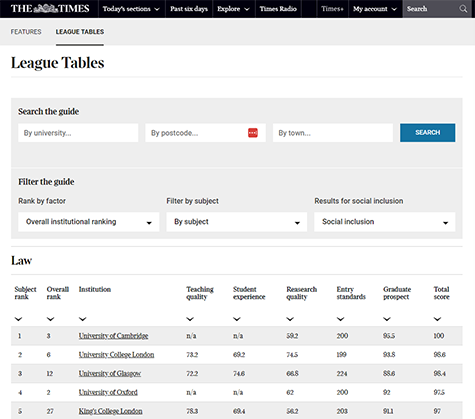Click The Times logo

tap(50, 9)
